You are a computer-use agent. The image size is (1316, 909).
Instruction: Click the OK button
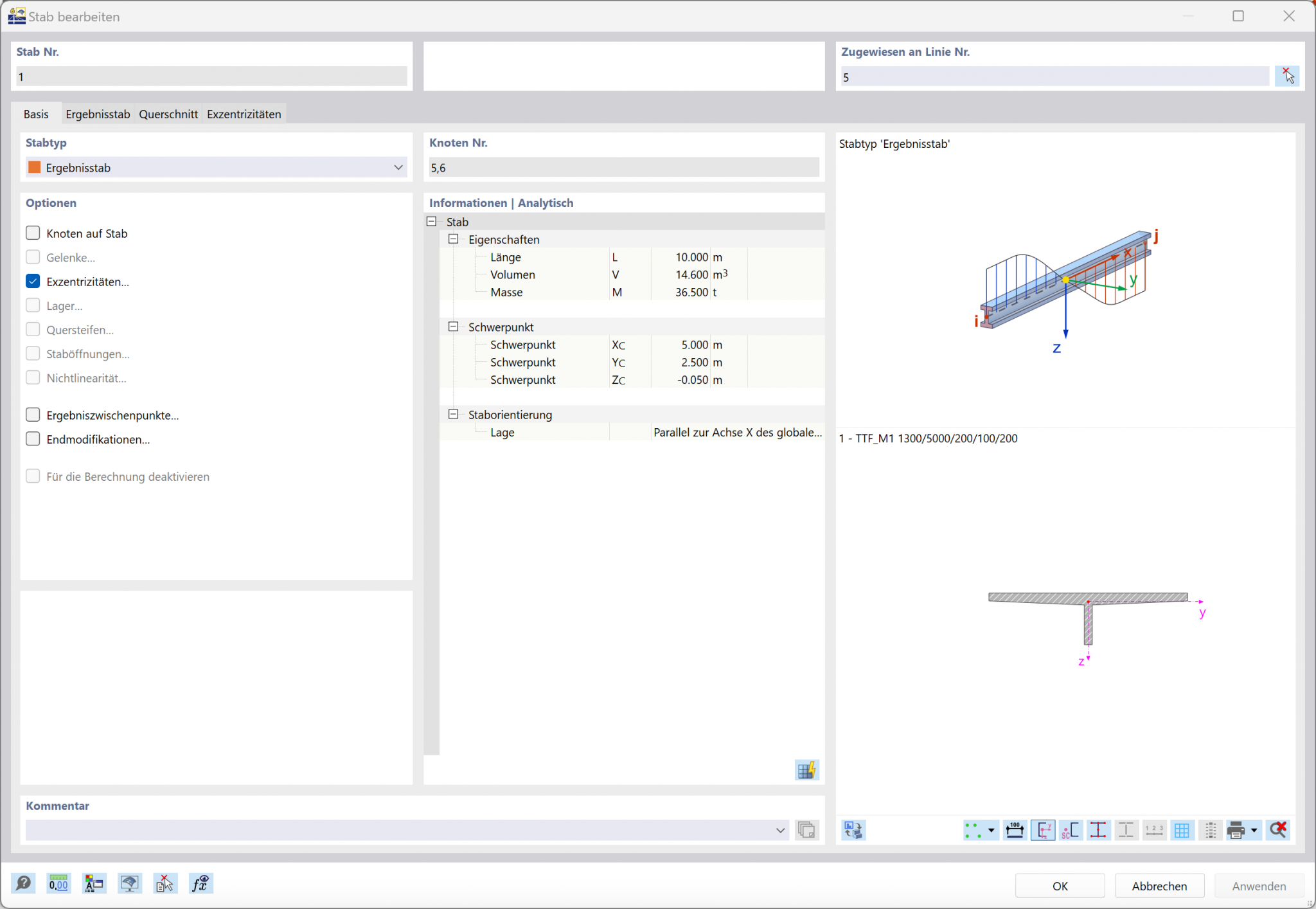tap(1060, 886)
